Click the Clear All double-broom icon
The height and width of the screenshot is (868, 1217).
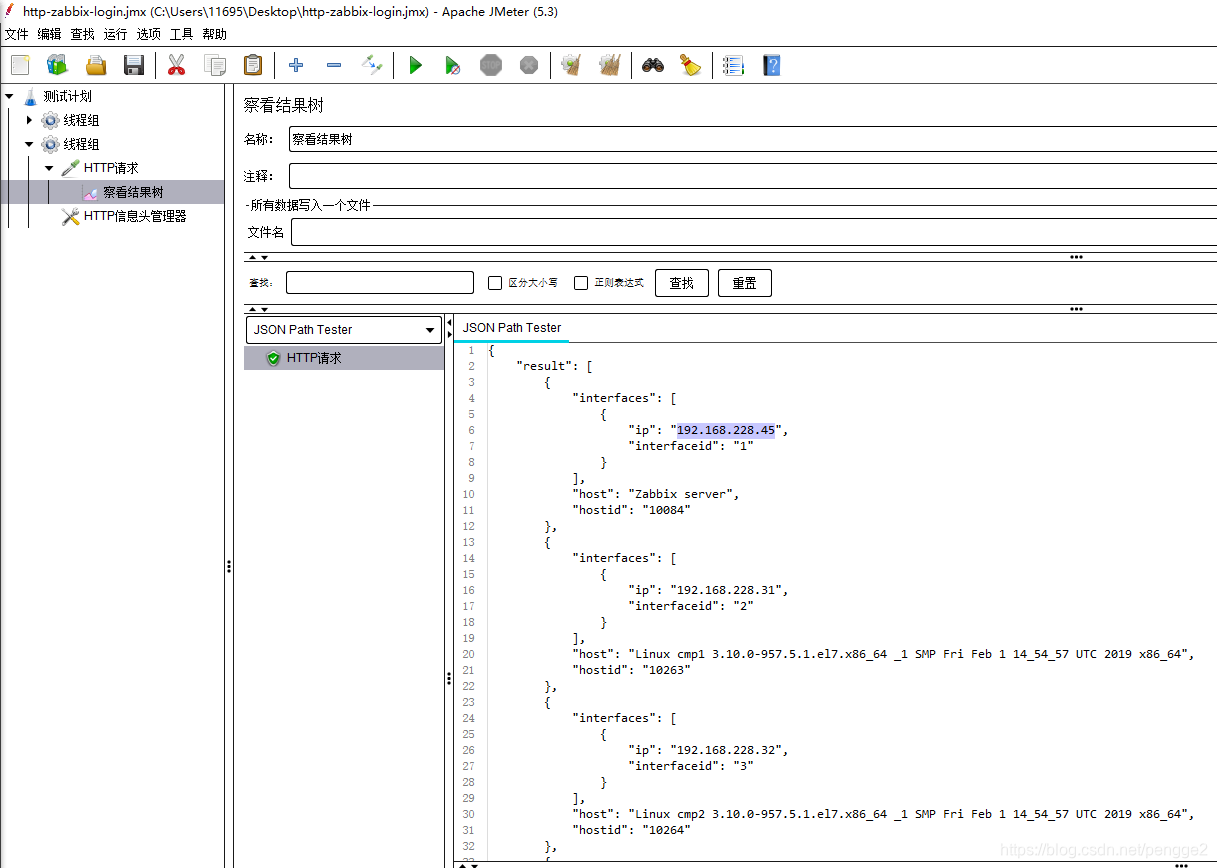(x=610, y=65)
